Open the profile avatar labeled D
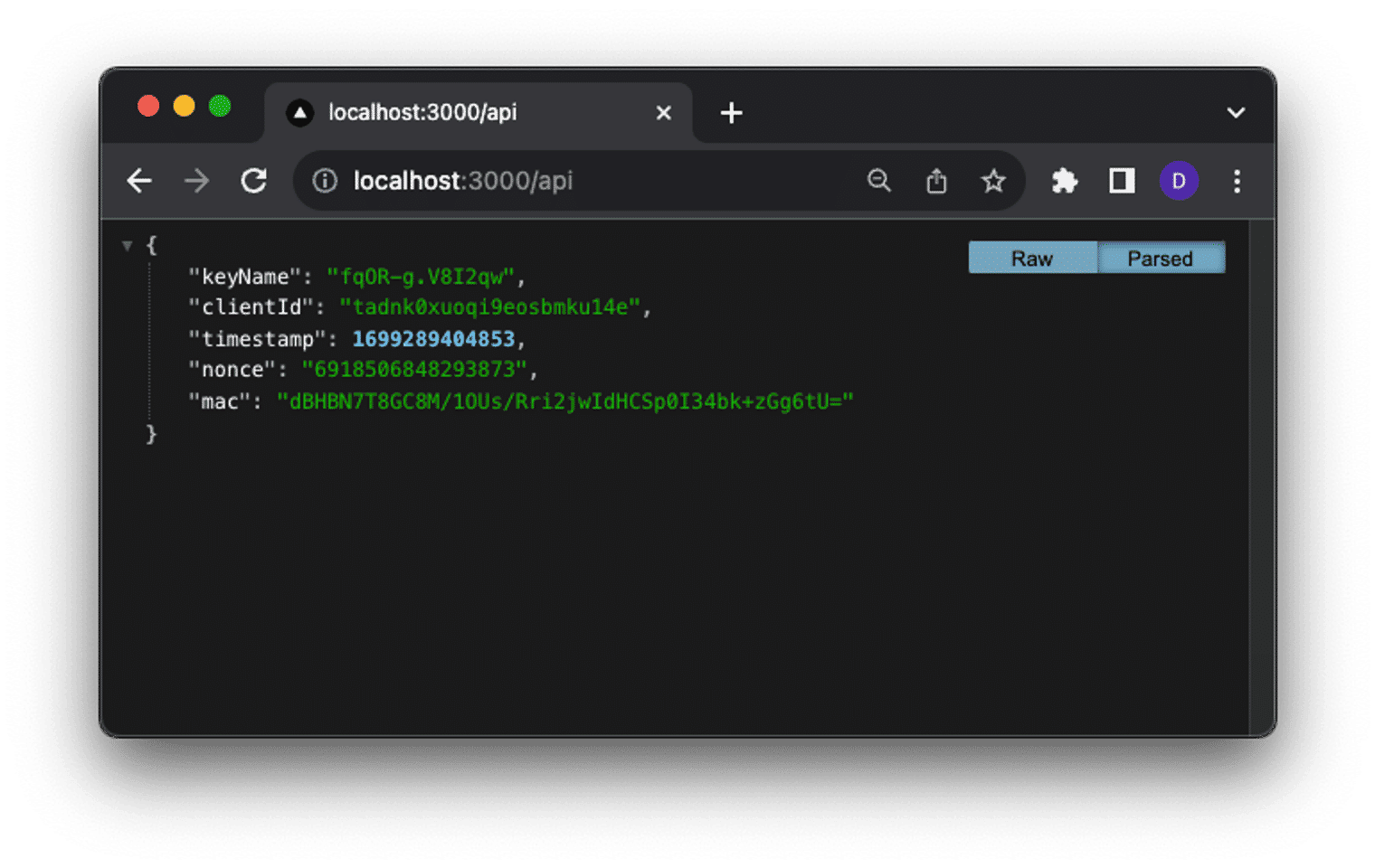Image resolution: width=1375 pixels, height=868 pixels. click(1179, 181)
